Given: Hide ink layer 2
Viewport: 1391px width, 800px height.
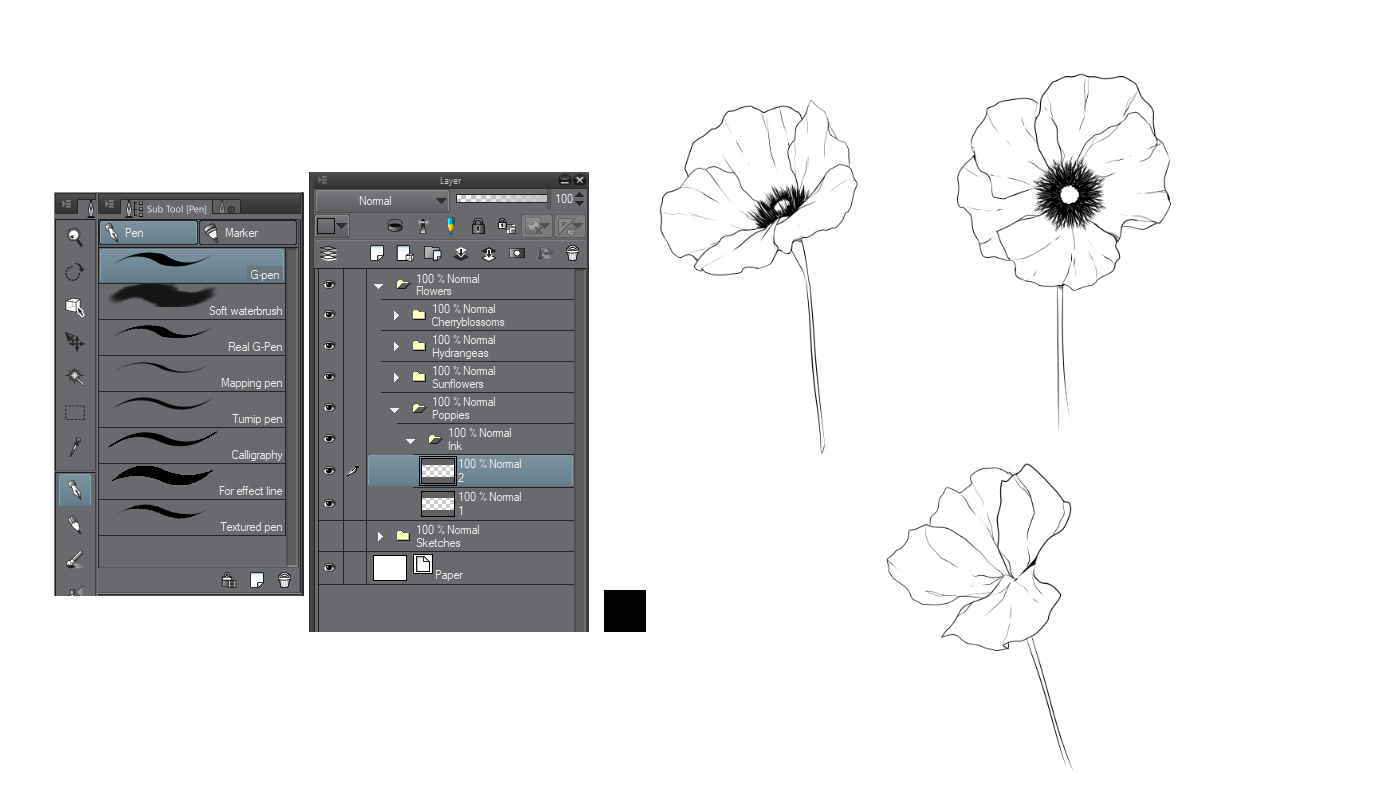Looking at the screenshot, I should coord(330,471).
